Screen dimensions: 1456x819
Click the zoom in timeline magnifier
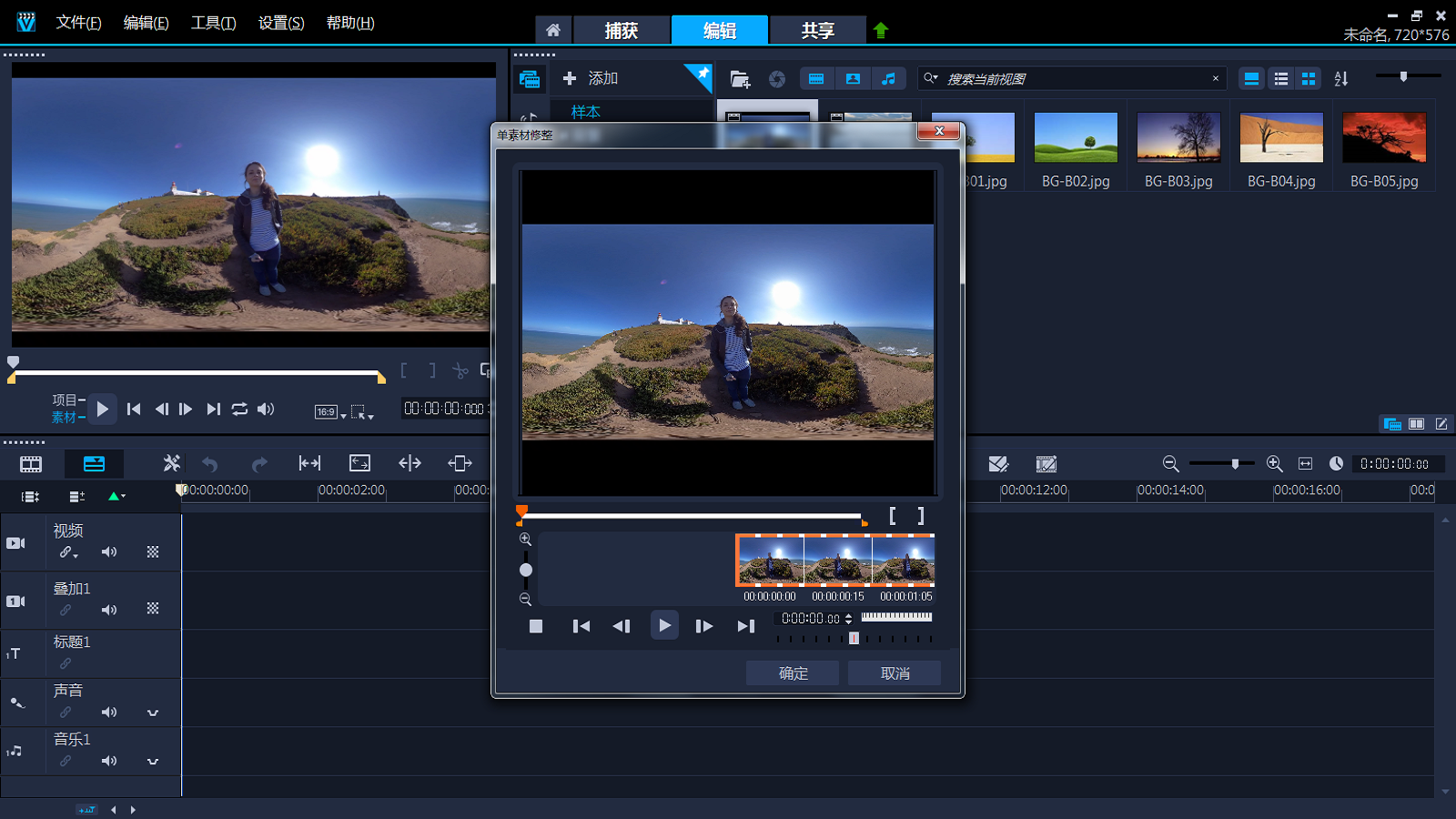tap(1274, 464)
